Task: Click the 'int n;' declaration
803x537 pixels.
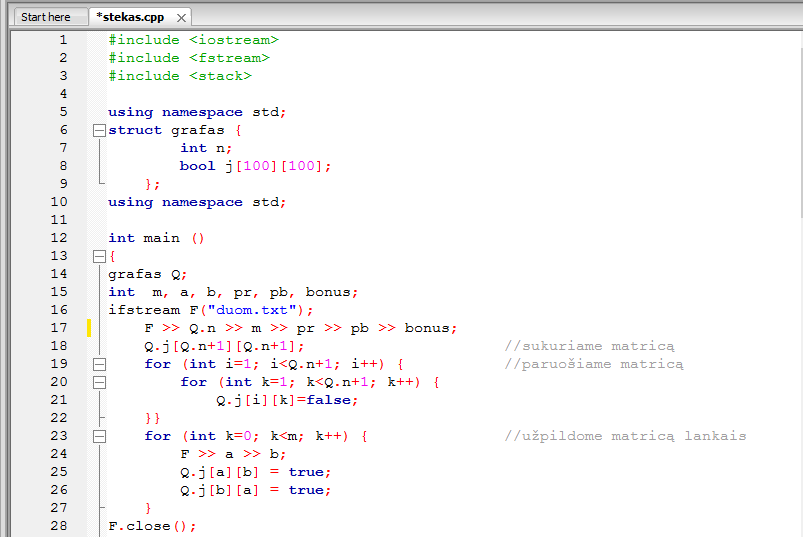Action: coord(206,148)
